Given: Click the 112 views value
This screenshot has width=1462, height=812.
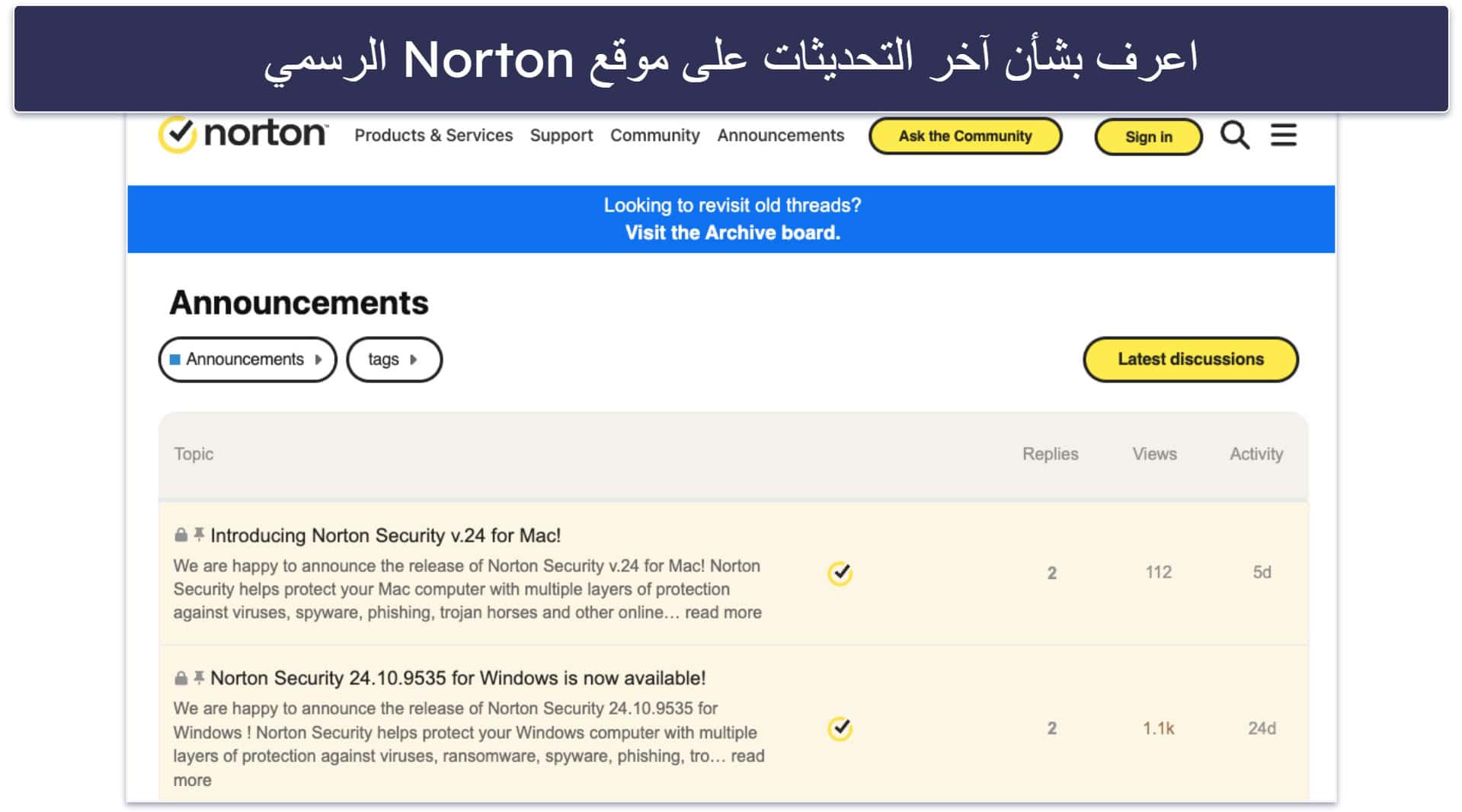Looking at the screenshot, I should [x=1159, y=573].
